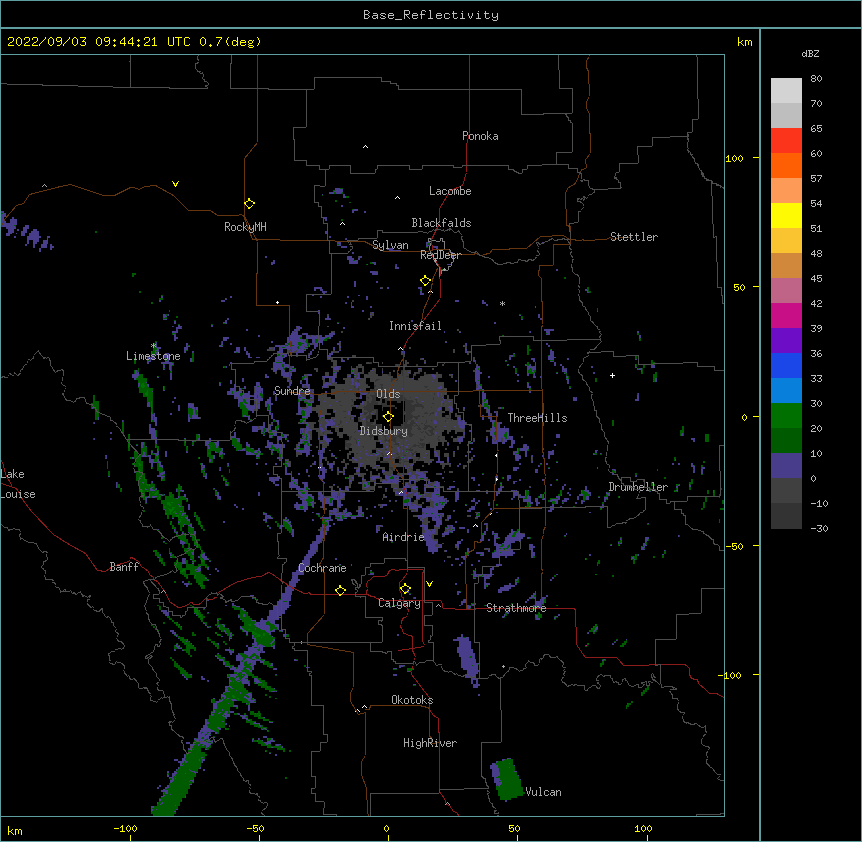
Task: Click the Drumheller city label
Action: tap(638, 487)
